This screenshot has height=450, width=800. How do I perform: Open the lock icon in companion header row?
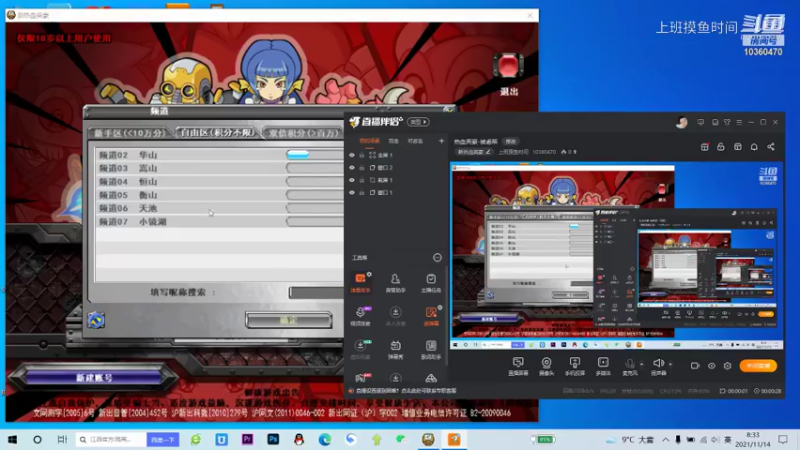point(720,147)
